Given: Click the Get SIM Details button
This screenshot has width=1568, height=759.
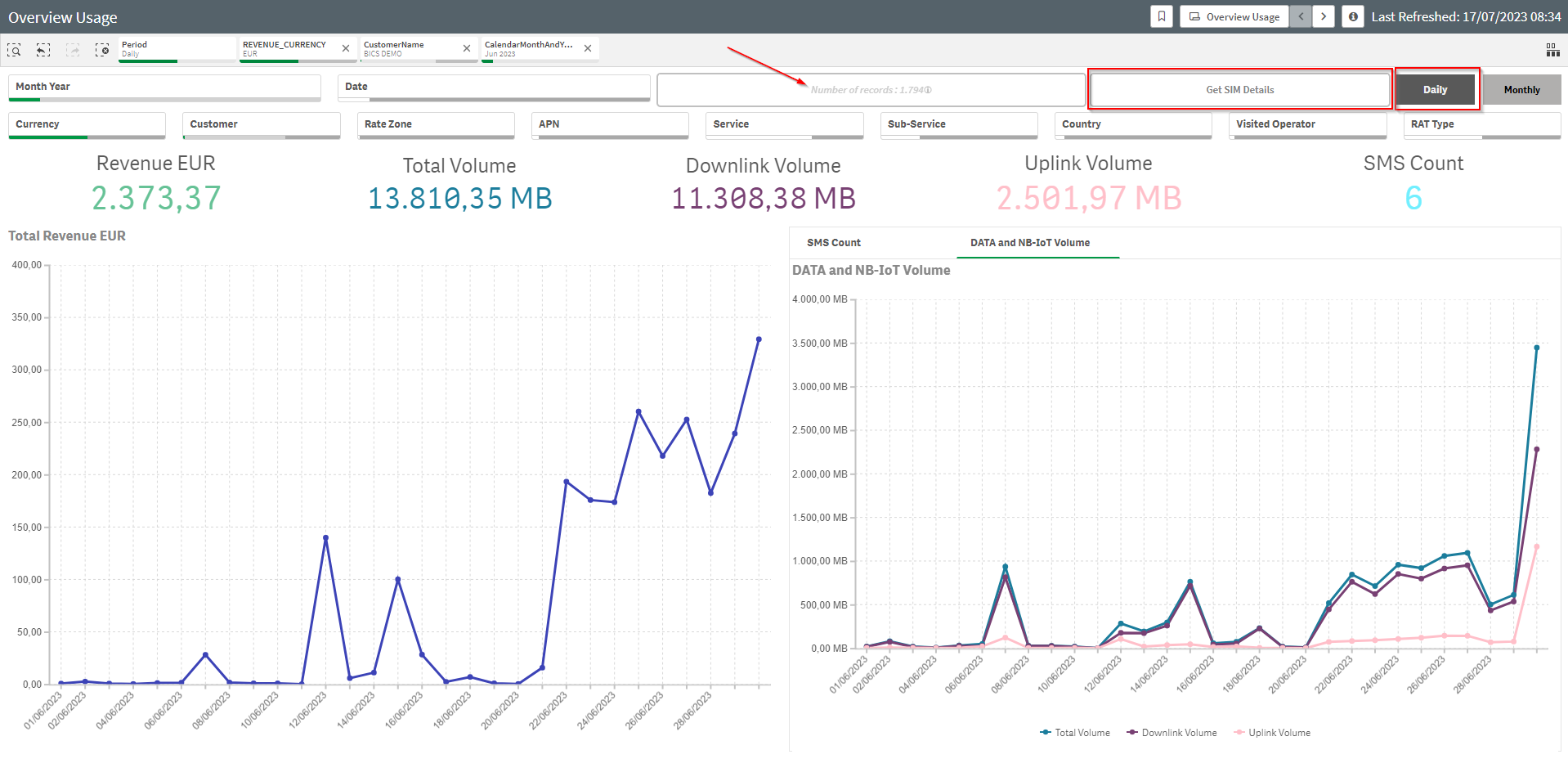Looking at the screenshot, I should tap(1239, 90).
